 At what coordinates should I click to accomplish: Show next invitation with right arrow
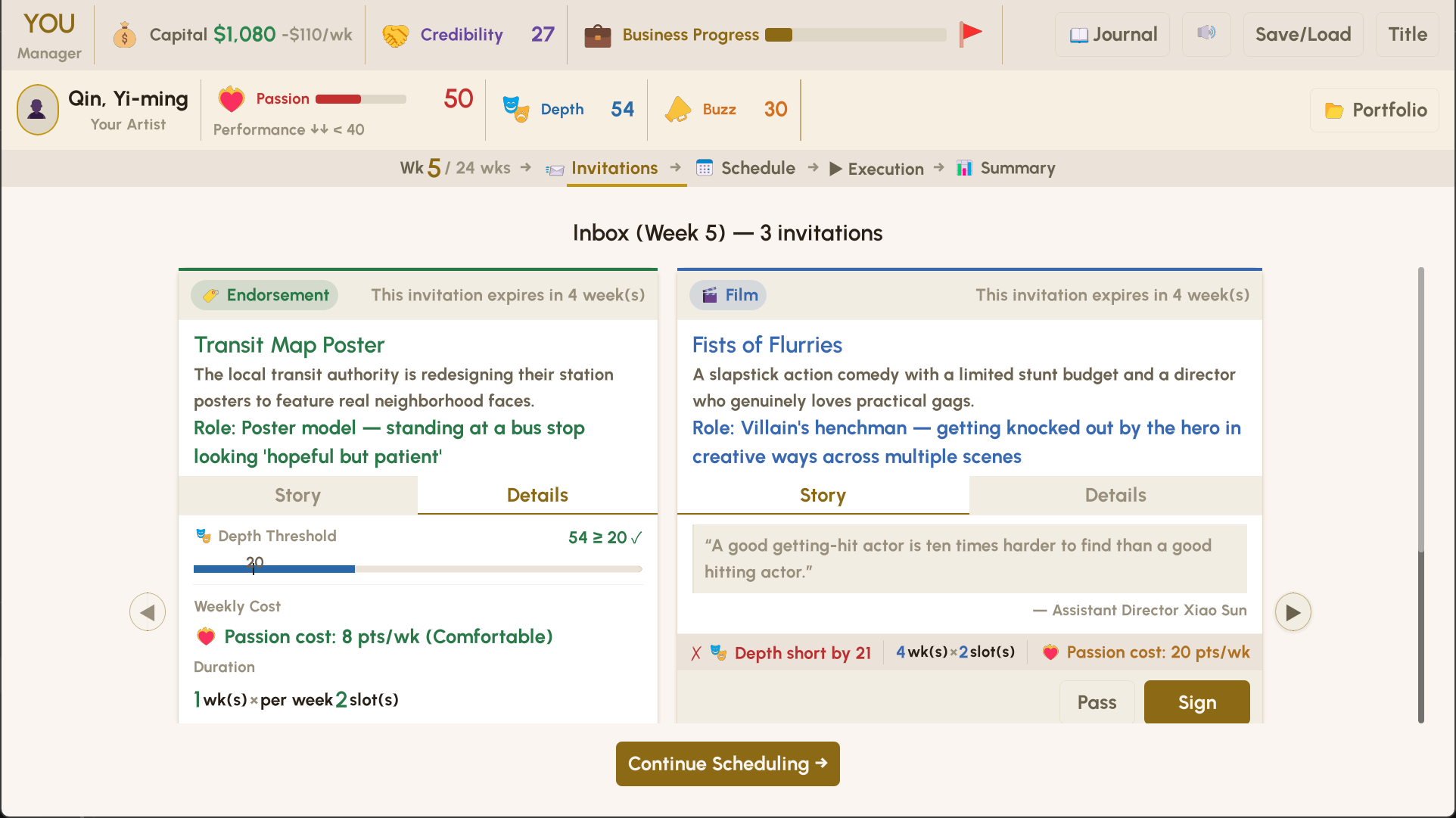pos(1293,612)
